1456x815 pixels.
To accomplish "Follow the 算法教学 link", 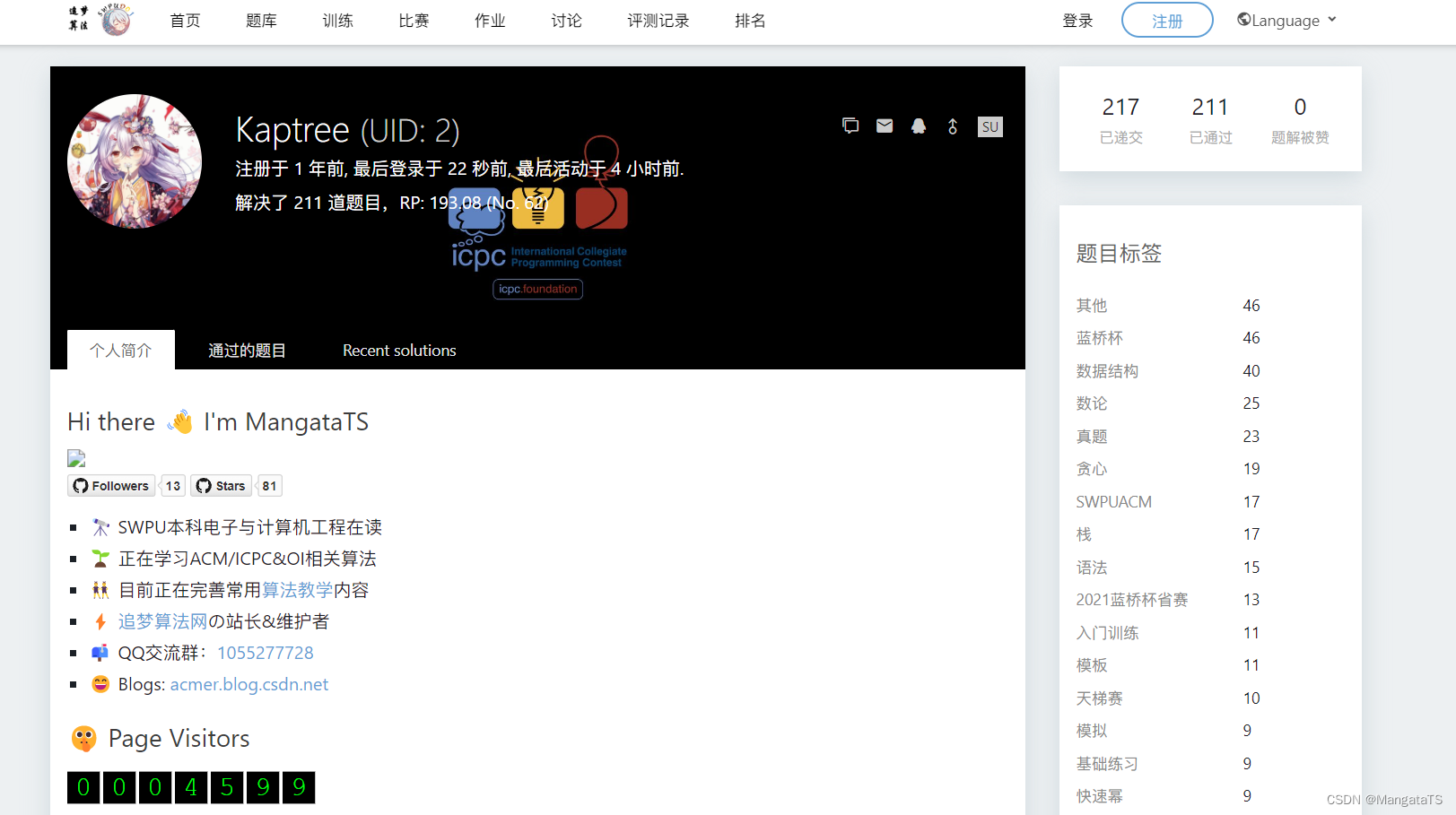I will (298, 590).
